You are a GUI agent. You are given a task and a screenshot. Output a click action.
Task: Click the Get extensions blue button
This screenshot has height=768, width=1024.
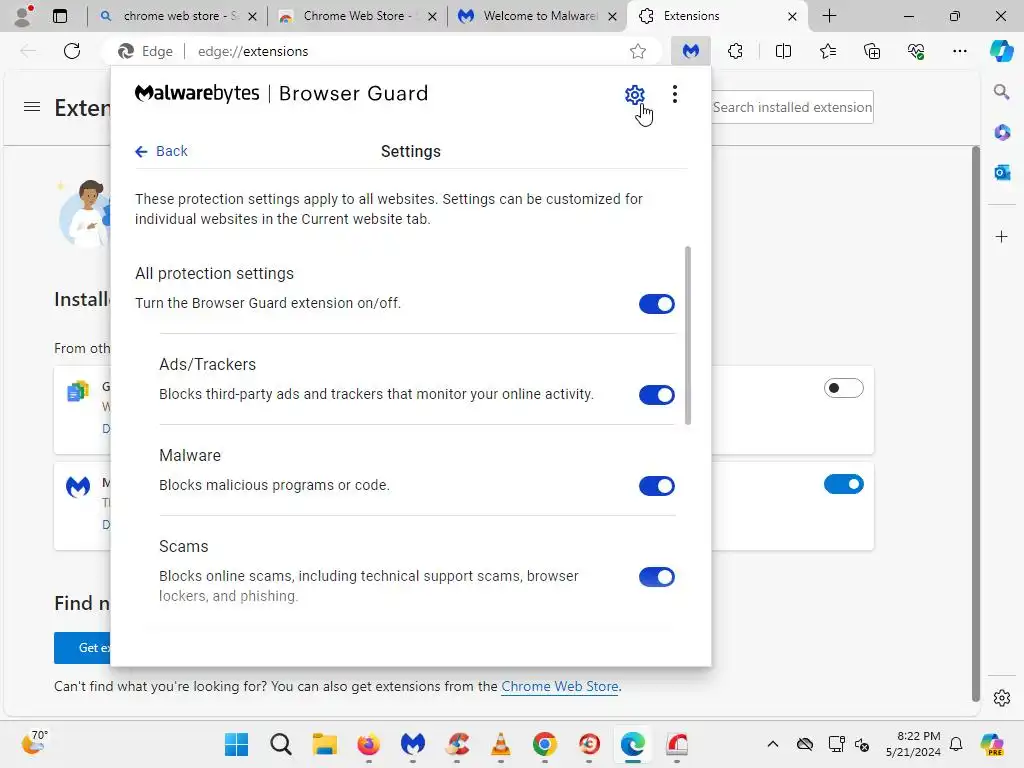coord(83,648)
